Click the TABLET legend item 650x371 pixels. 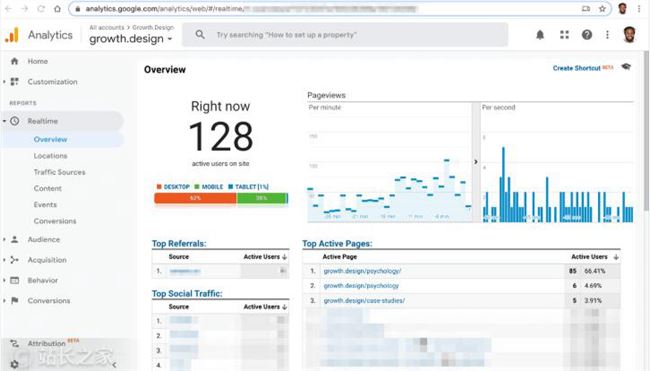[x=248, y=187]
